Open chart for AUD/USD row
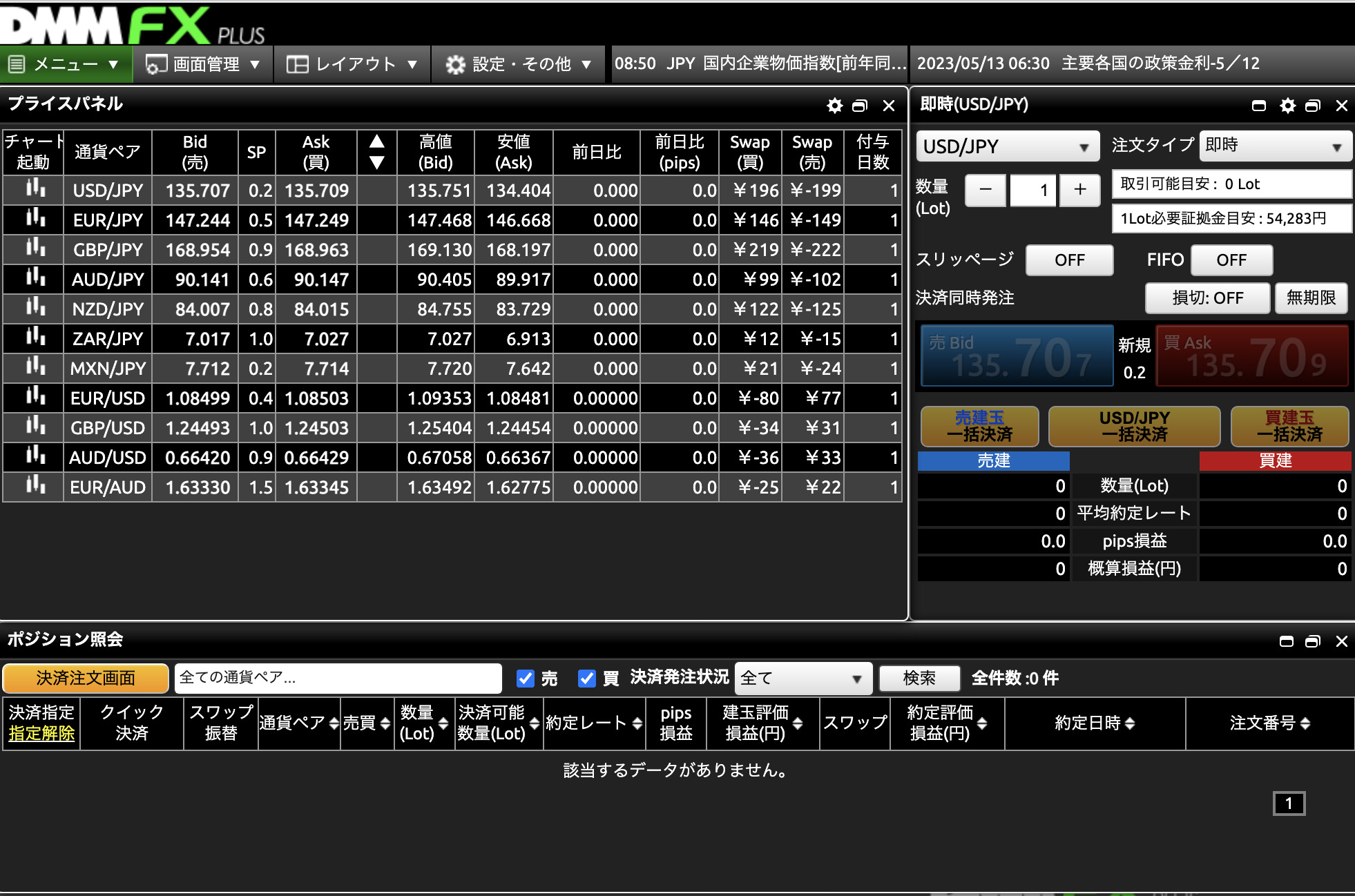The width and height of the screenshot is (1355, 896). 35,456
